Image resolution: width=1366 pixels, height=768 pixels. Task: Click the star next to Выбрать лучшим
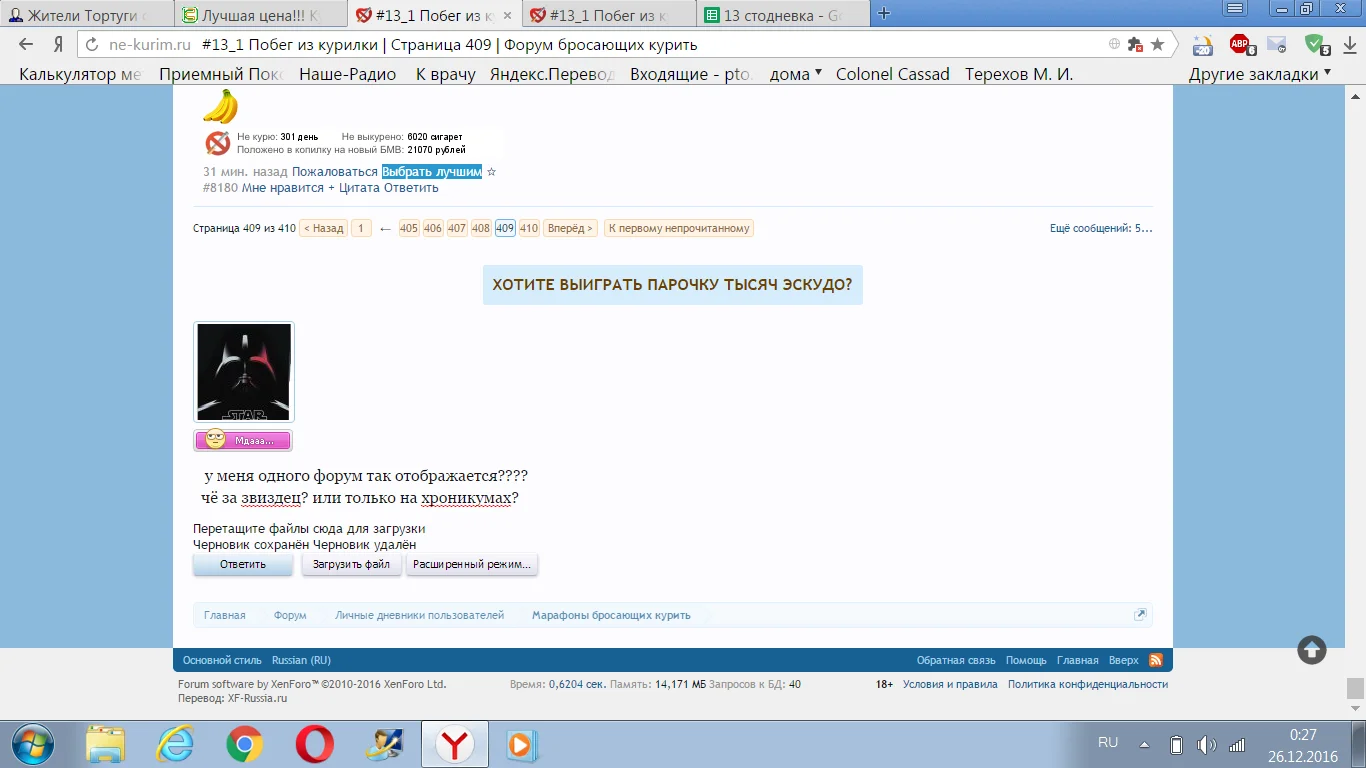tap(491, 172)
